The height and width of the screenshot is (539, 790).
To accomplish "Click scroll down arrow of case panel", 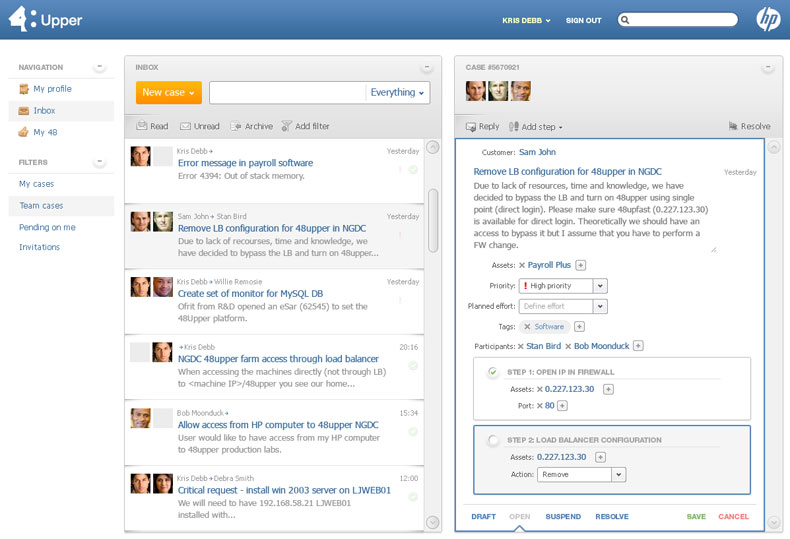I will 774,522.
